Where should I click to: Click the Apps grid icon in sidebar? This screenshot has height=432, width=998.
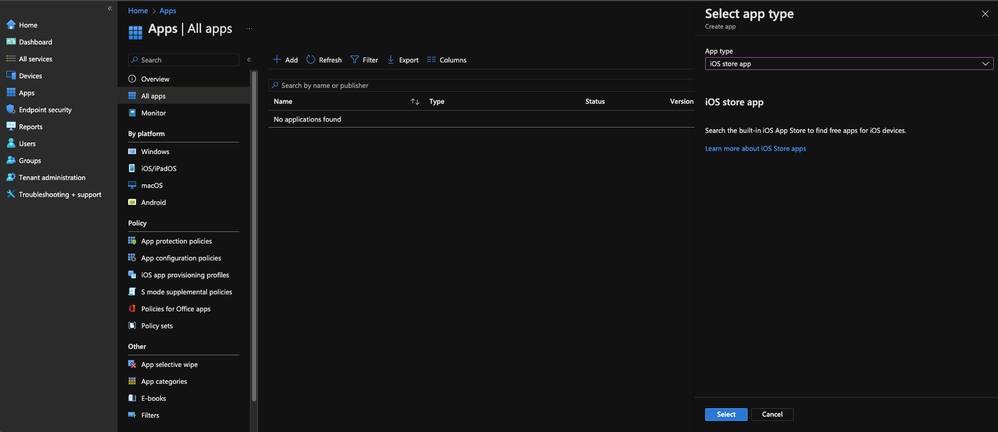11,93
